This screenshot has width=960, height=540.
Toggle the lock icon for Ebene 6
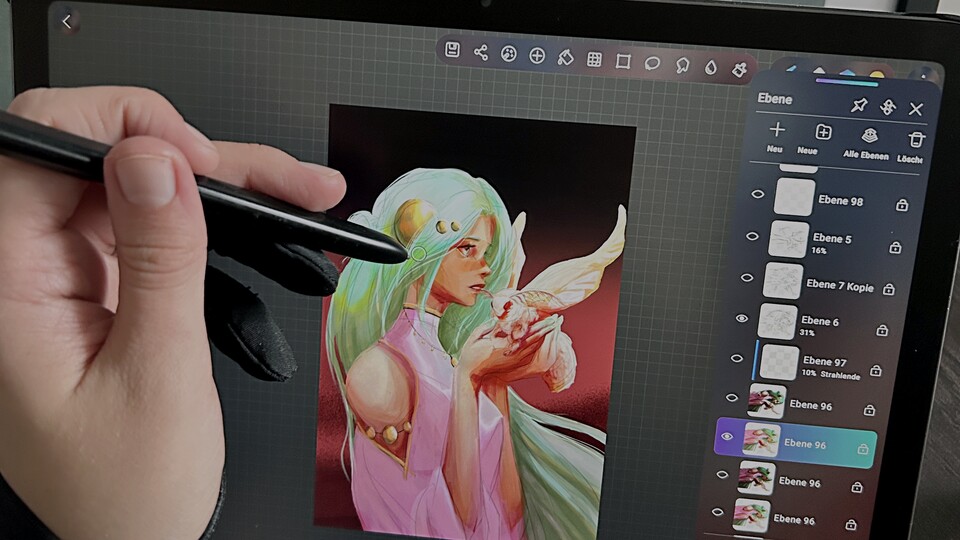882,330
